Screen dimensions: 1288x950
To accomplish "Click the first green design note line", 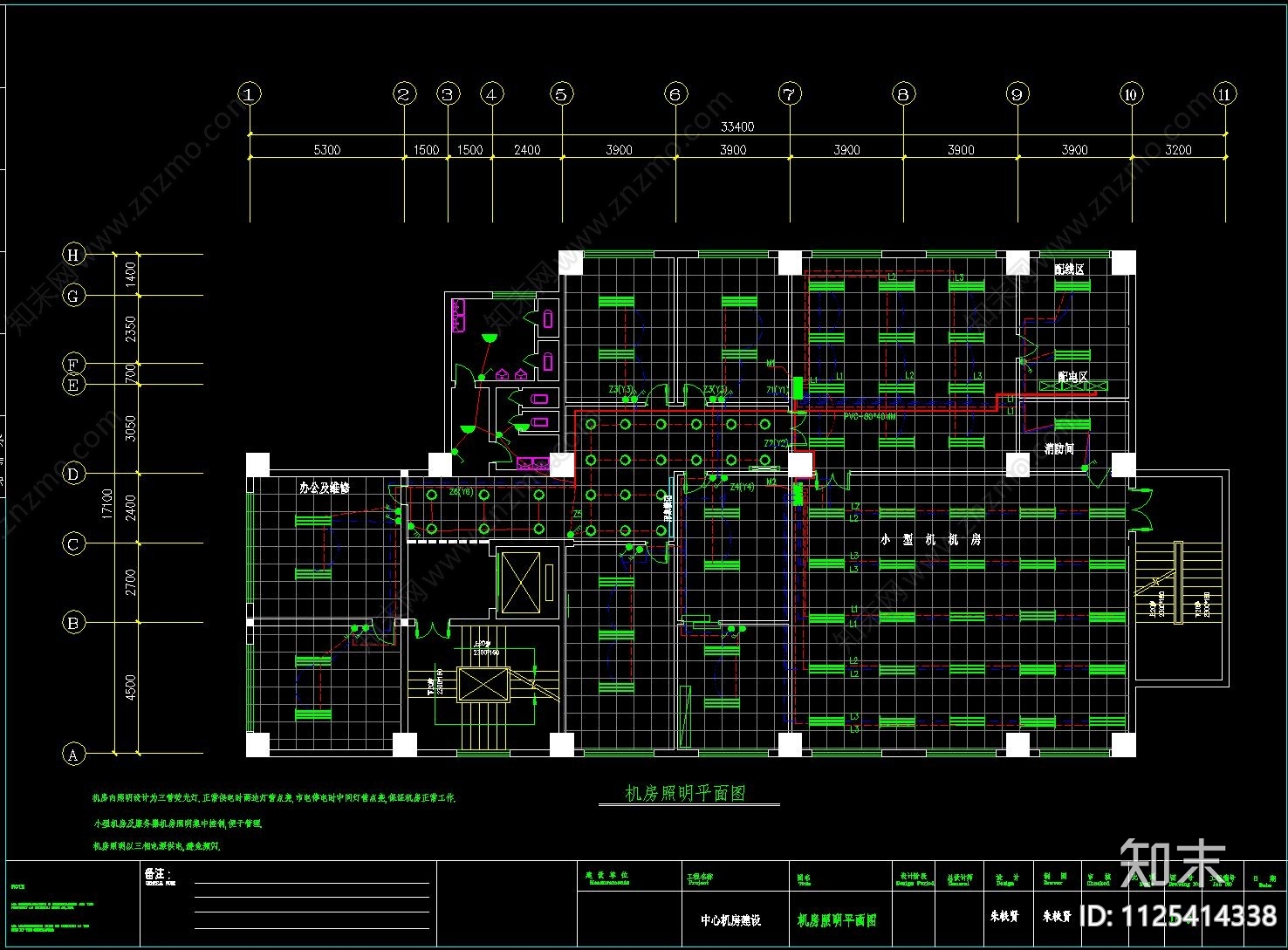I will pos(274,798).
